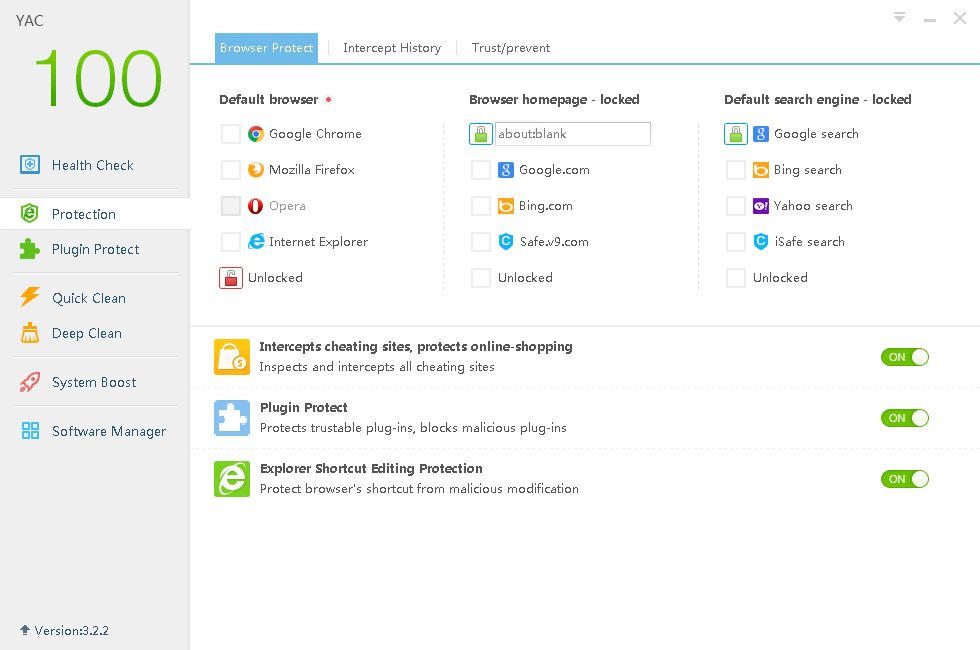The width and height of the screenshot is (980, 650).
Task: Open System Boost rocket icon
Action: (x=30, y=382)
